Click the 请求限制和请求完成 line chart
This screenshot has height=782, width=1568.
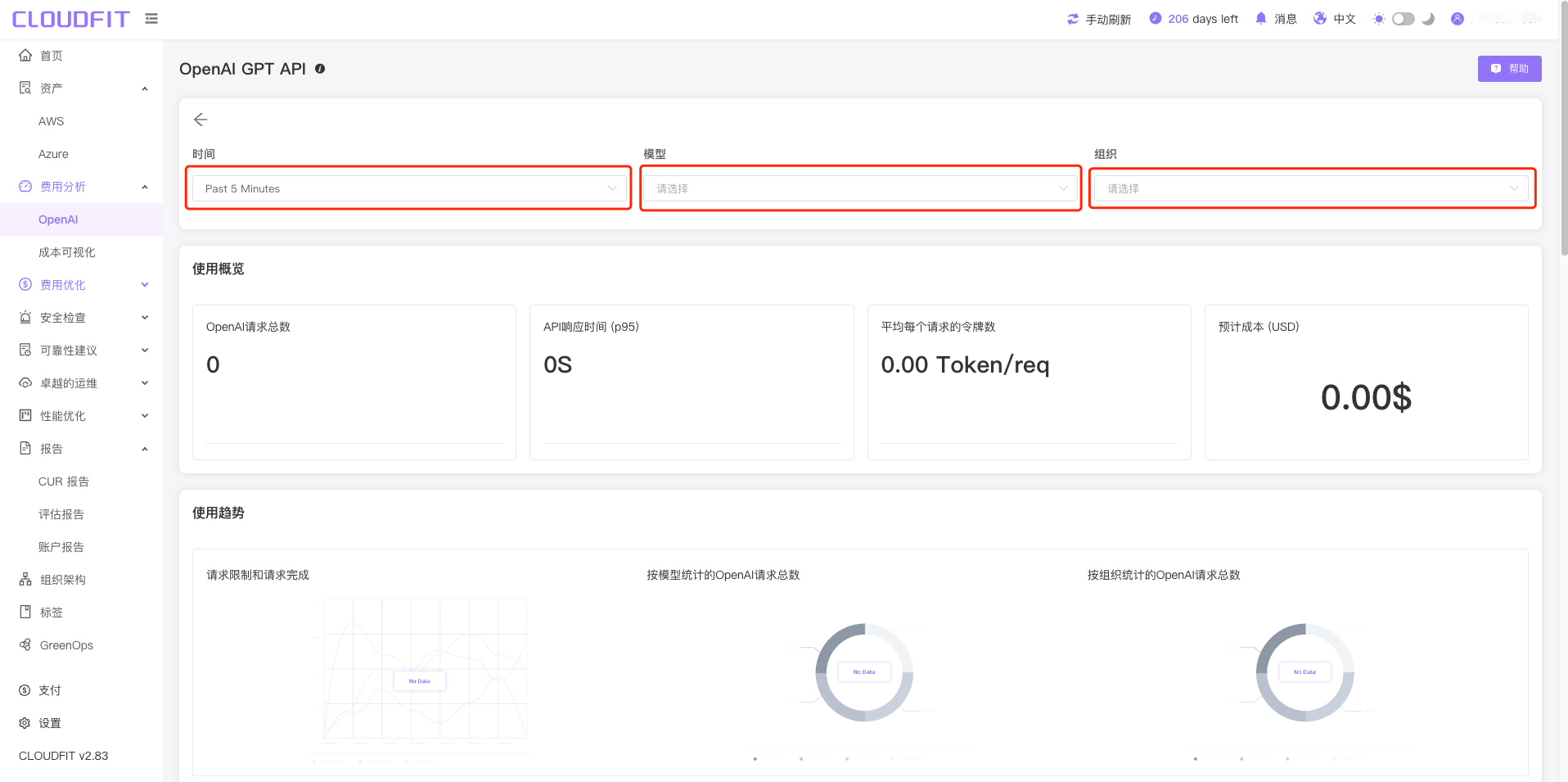tap(420, 680)
